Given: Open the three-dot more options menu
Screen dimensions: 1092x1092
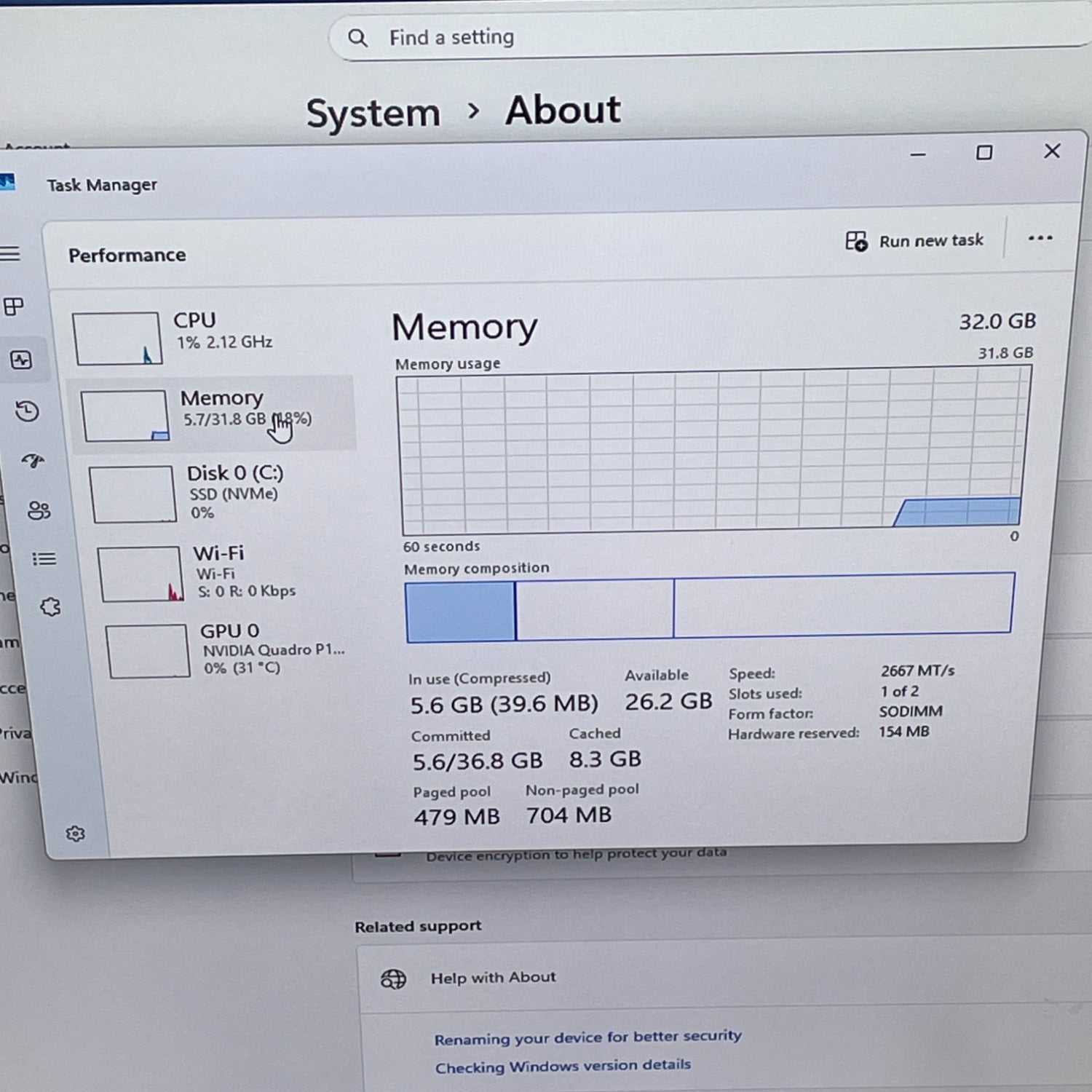Looking at the screenshot, I should pos(1040,238).
